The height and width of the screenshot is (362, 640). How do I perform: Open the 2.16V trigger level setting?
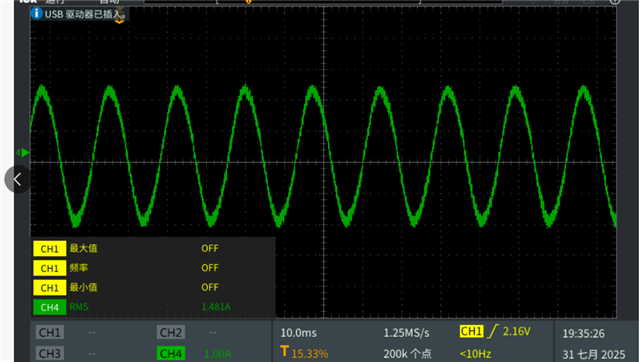(516, 331)
